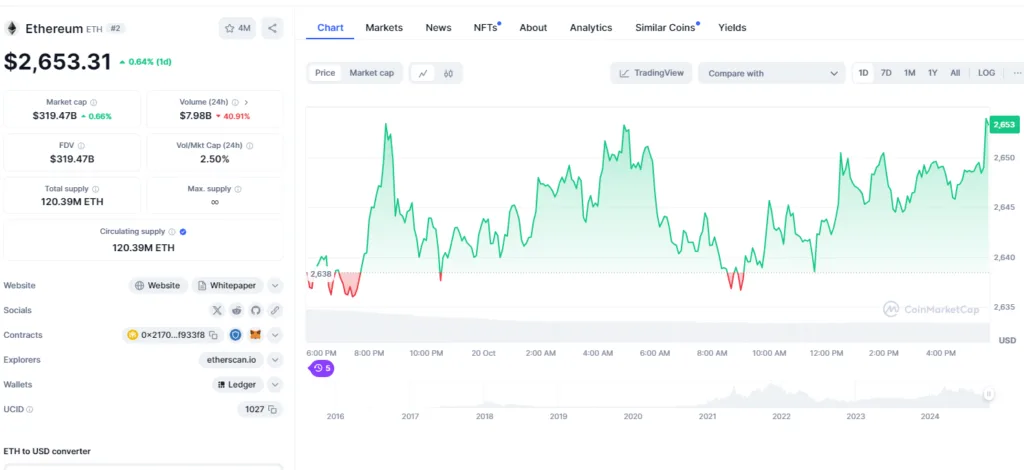1024x470 pixels.
Task: Set chart range to 1Y
Action: click(x=933, y=73)
